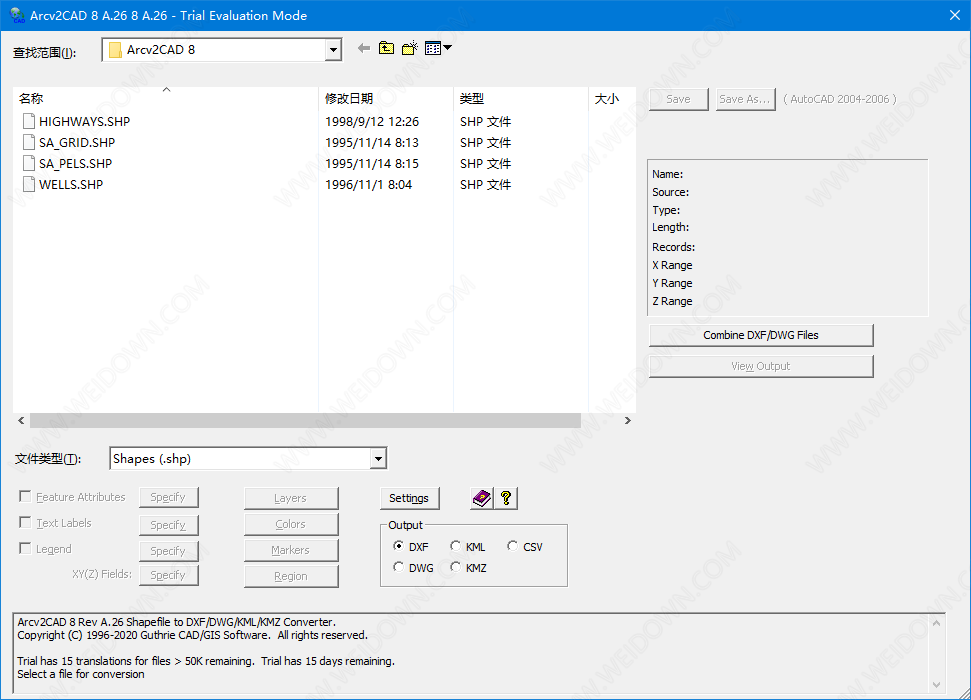This screenshot has height=700, width=971.
Task: Create a new folder icon
Action: coord(409,48)
